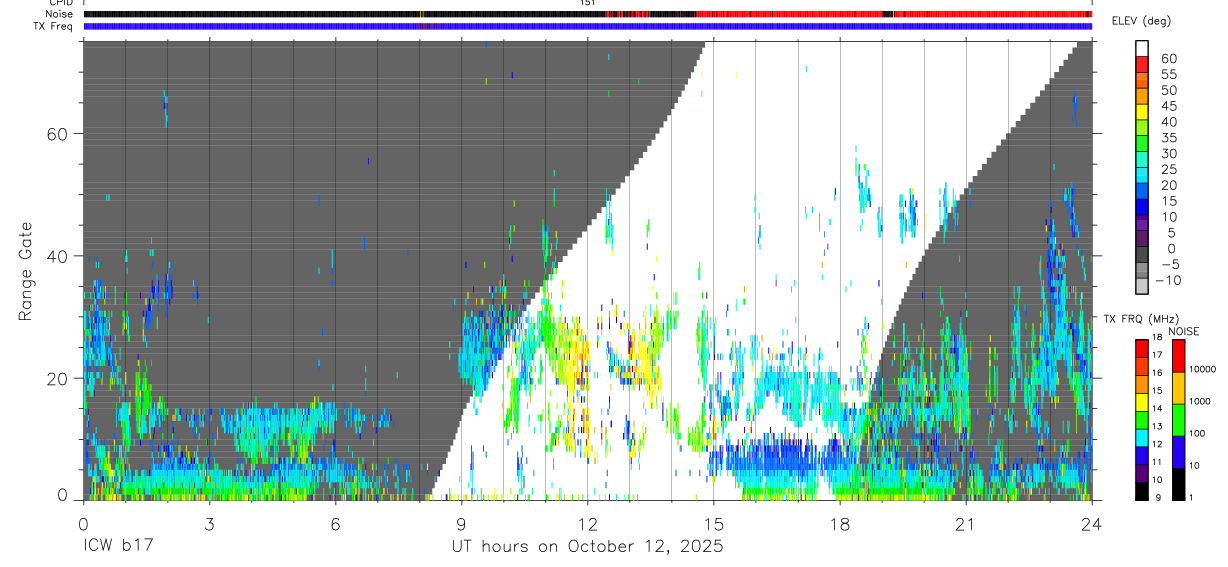1228x567 pixels.
Task: Click x-axis tick label '24'
Action: click(1091, 523)
